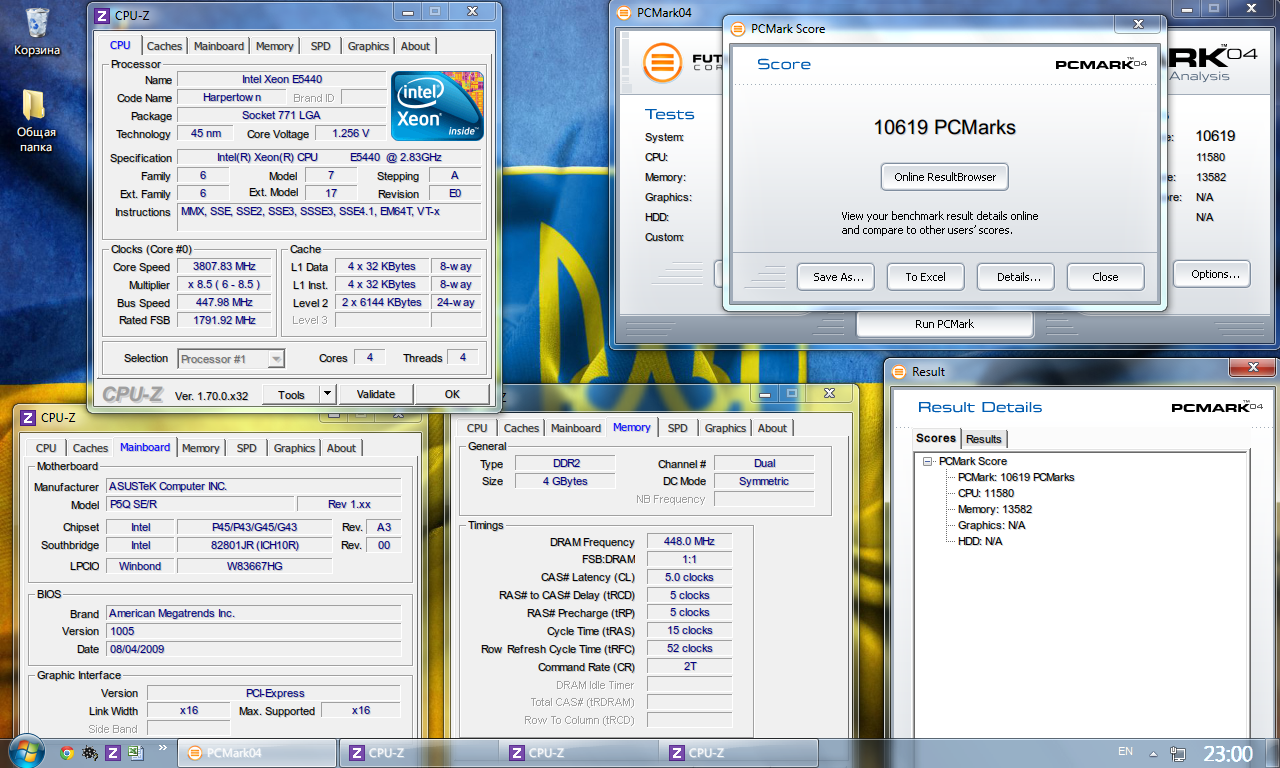Switch to Results tab in Result Details
The width and height of the screenshot is (1280, 768).
984,439
